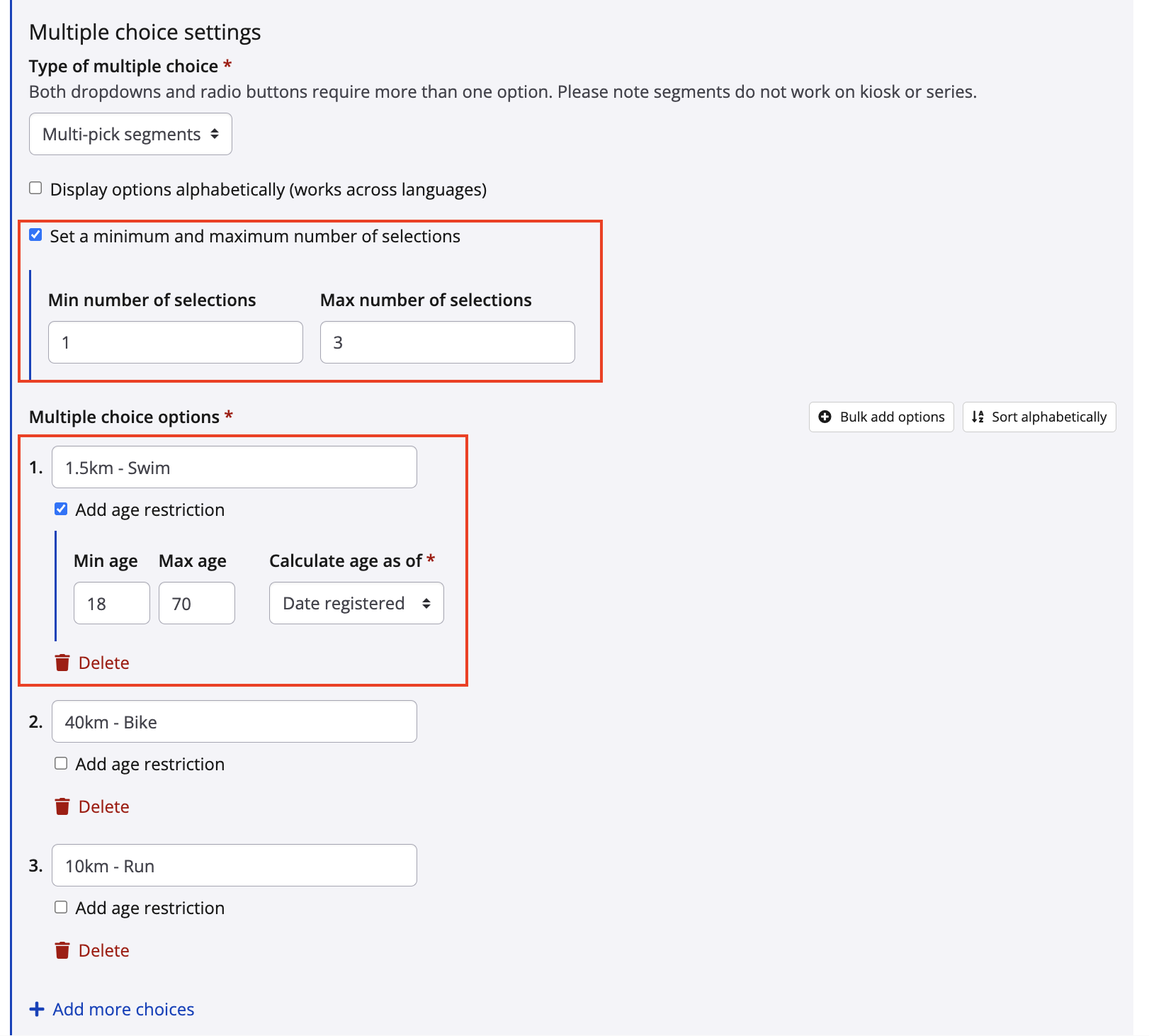1149x1036 pixels.
Task: Click the Max number of selections field
Action: tap(447, 342)
